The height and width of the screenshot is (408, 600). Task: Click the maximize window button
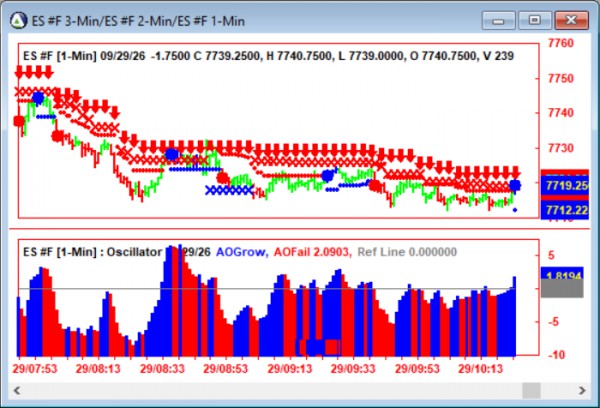(535, 20)
